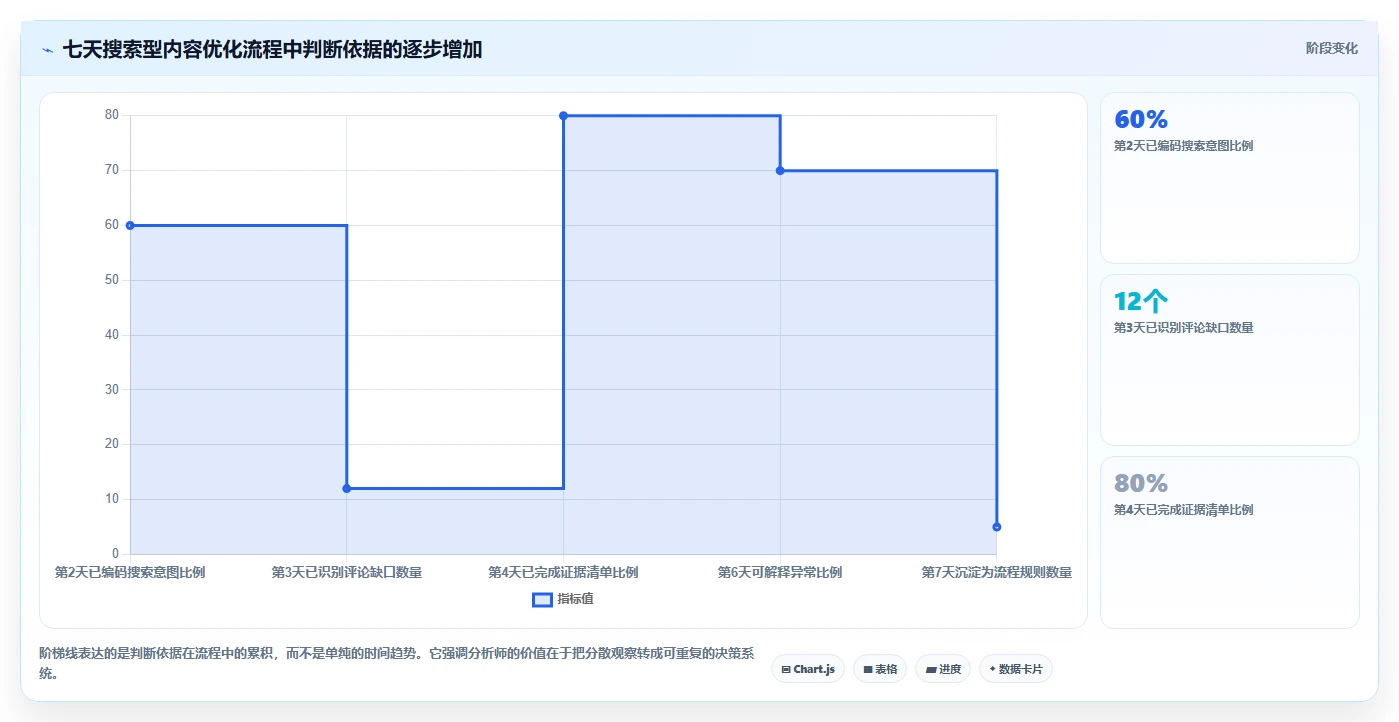Click y-axis tick label 10

(112, 499)
